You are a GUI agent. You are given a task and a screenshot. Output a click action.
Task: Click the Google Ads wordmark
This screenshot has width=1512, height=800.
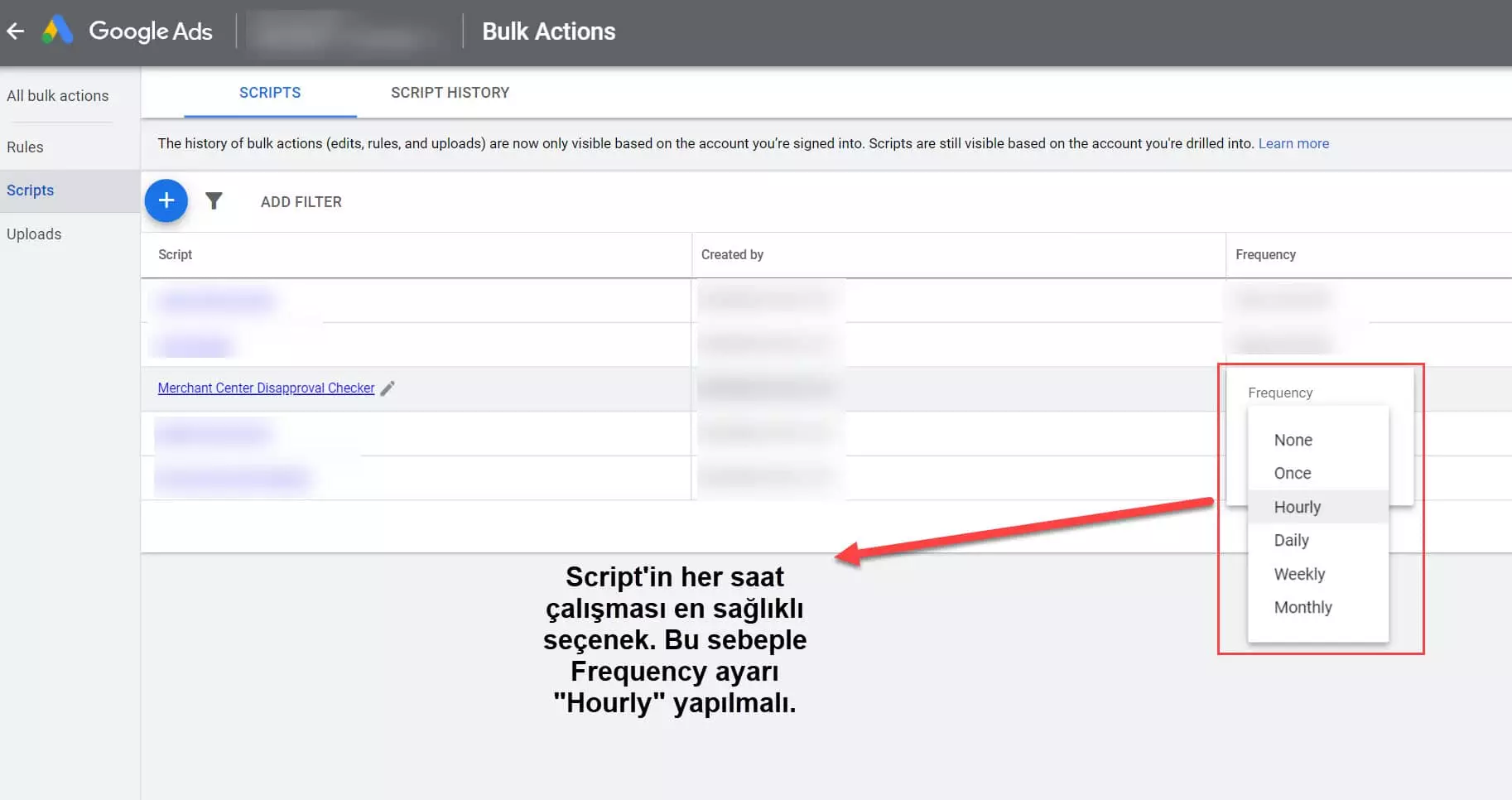click(151, 31)
